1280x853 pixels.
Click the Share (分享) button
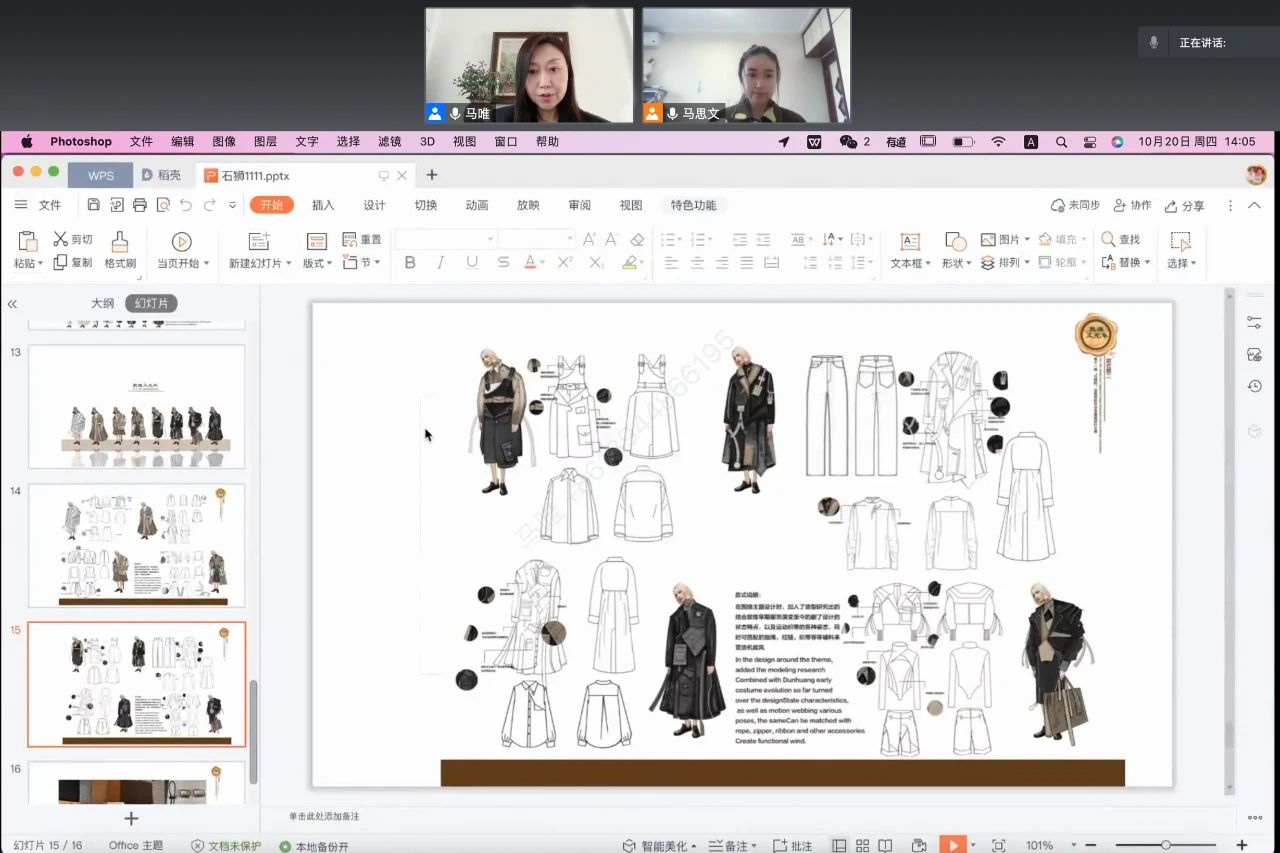[x=1184, y=205]
